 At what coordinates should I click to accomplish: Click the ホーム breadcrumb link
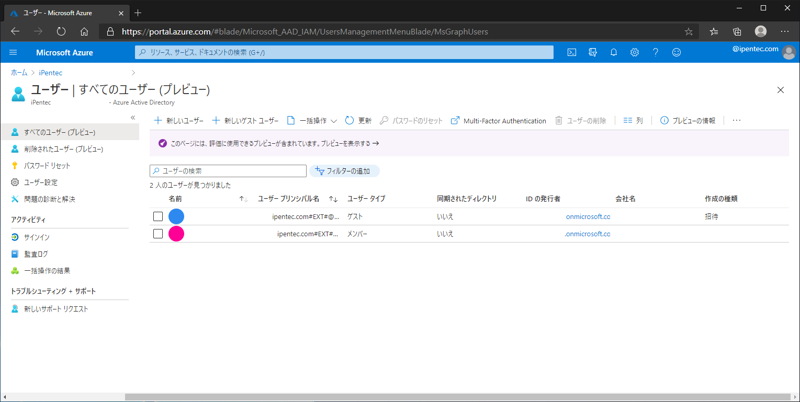click(19, 73)
